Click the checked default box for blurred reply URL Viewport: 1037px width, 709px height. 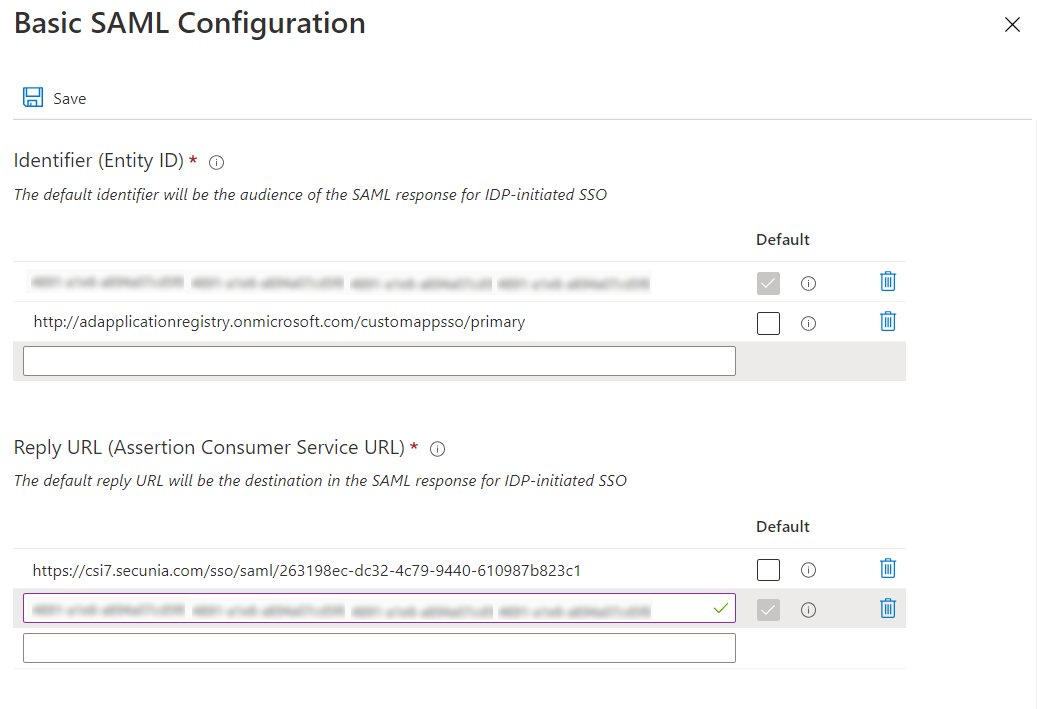point(768,609)
